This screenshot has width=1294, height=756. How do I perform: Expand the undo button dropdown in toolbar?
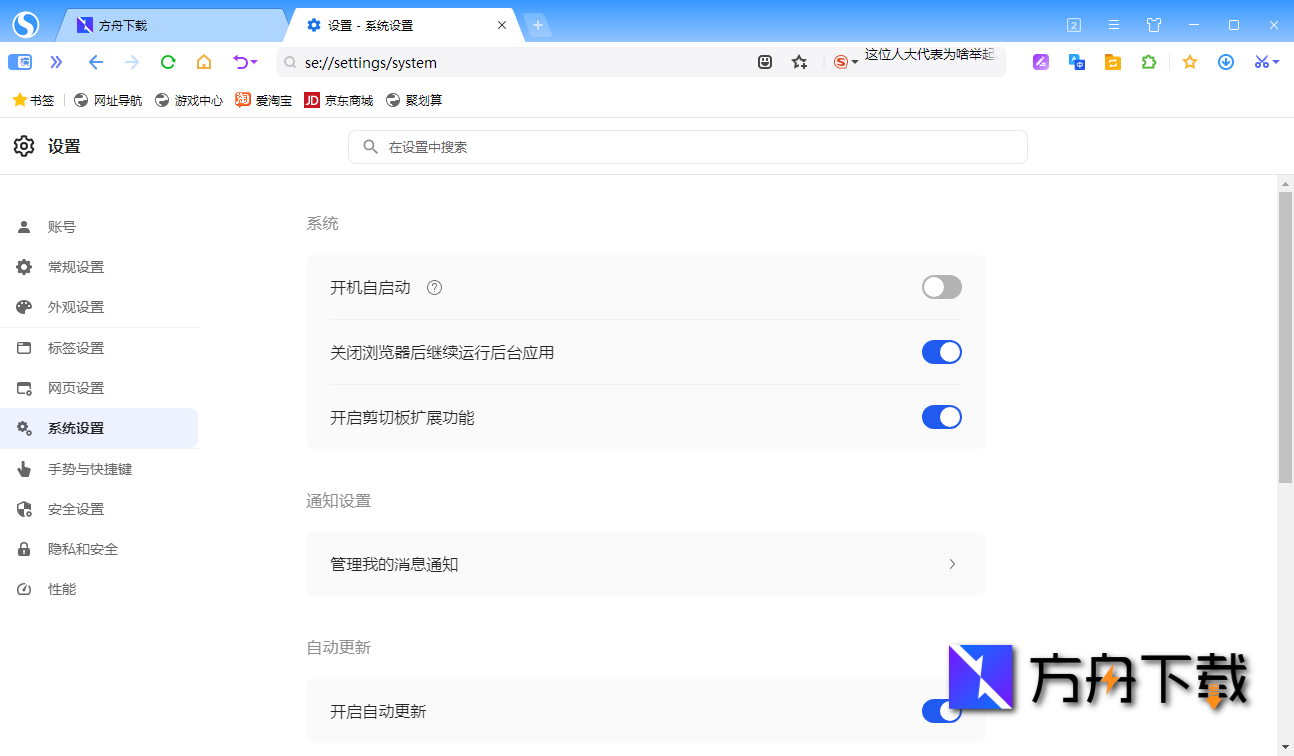(x=252, y=62)
